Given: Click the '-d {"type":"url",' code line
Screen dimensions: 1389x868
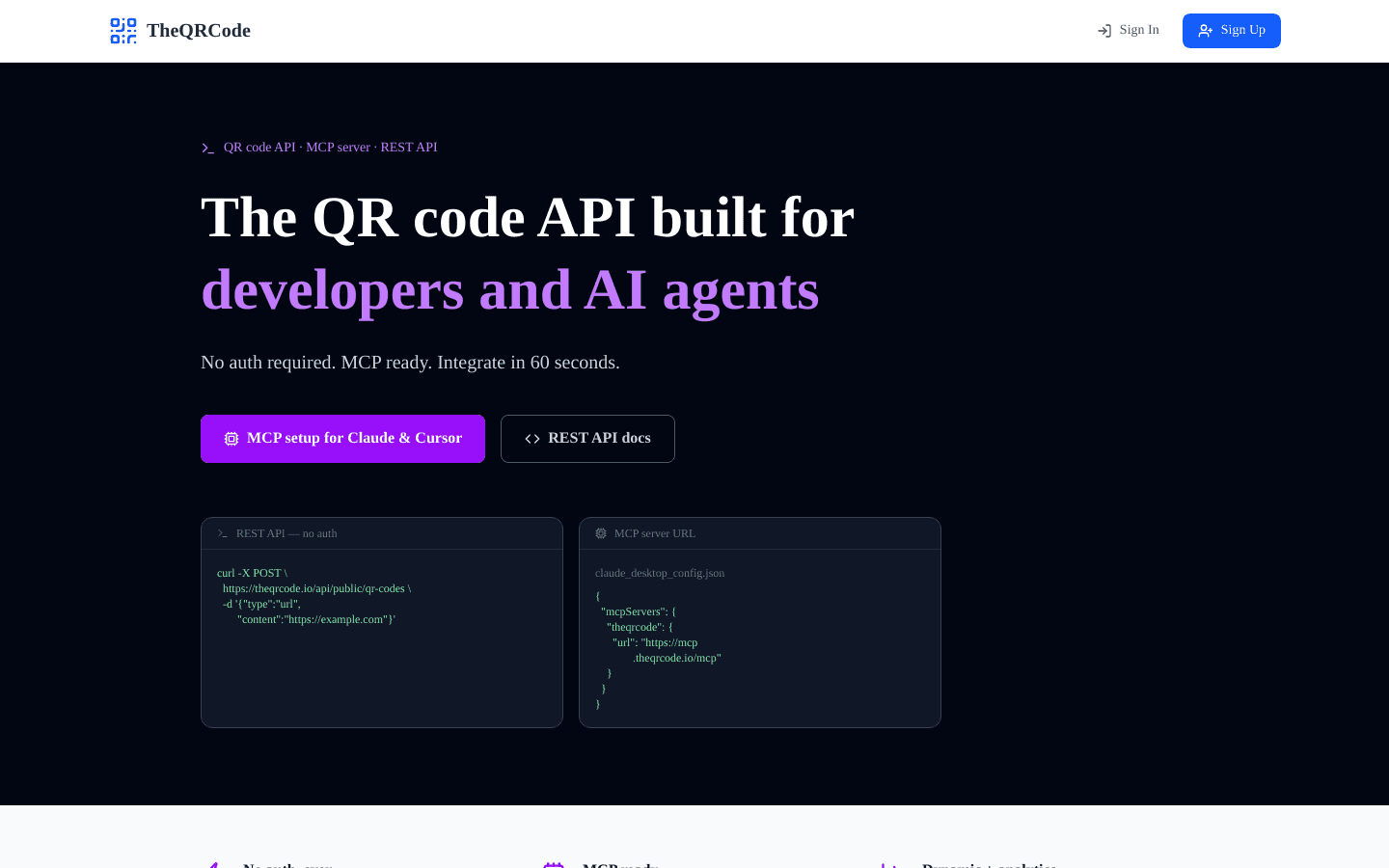Looking at the screenshot, I should click(261, 604).
